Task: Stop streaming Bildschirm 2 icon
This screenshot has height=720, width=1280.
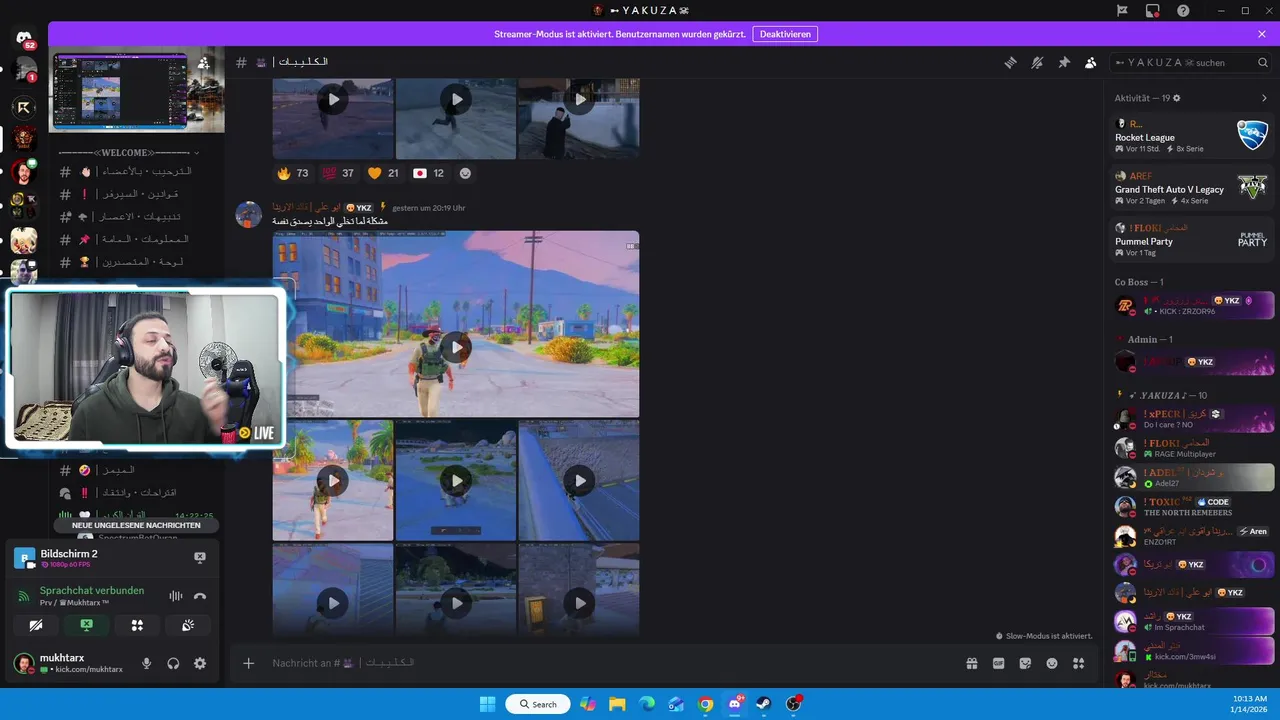Action: pyautogui.click(x=199, y=557)
